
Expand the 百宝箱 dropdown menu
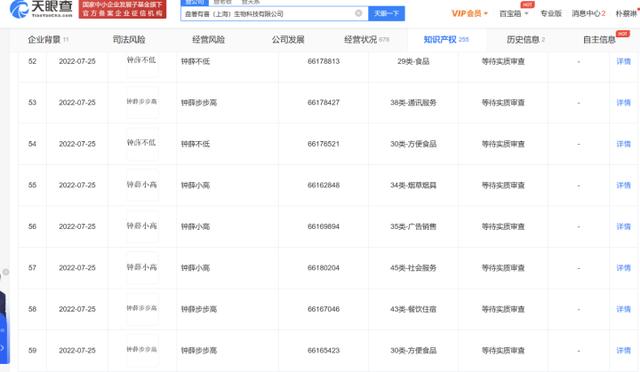pyautogui.click(x=513, y=13)
